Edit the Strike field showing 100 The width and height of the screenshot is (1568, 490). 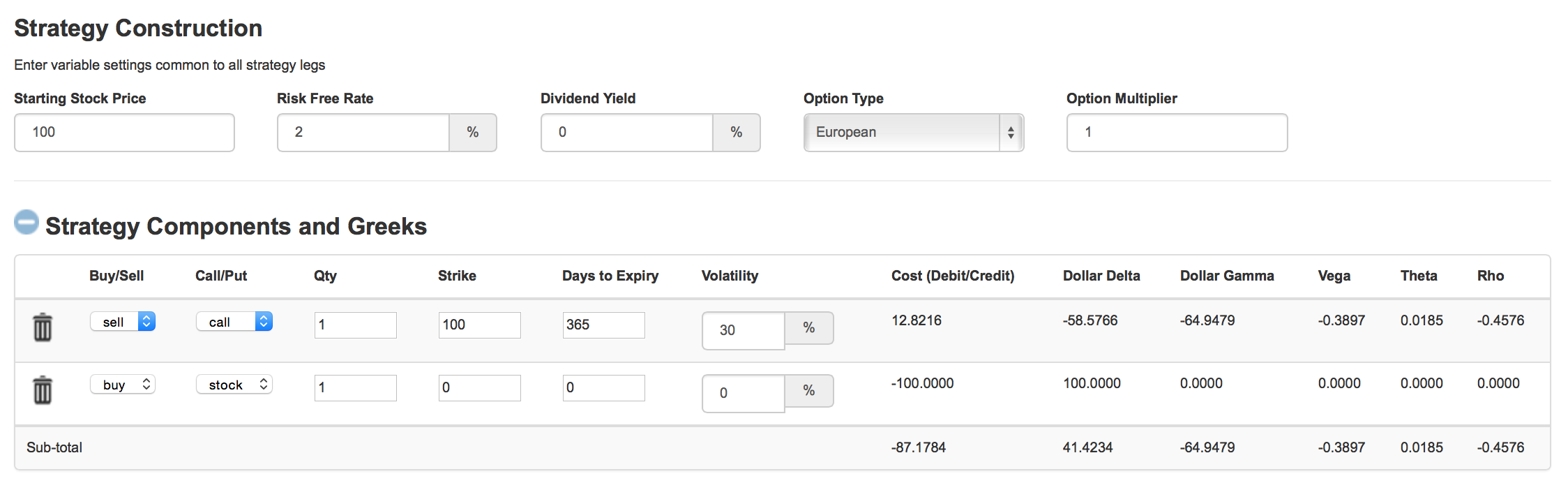479,325
